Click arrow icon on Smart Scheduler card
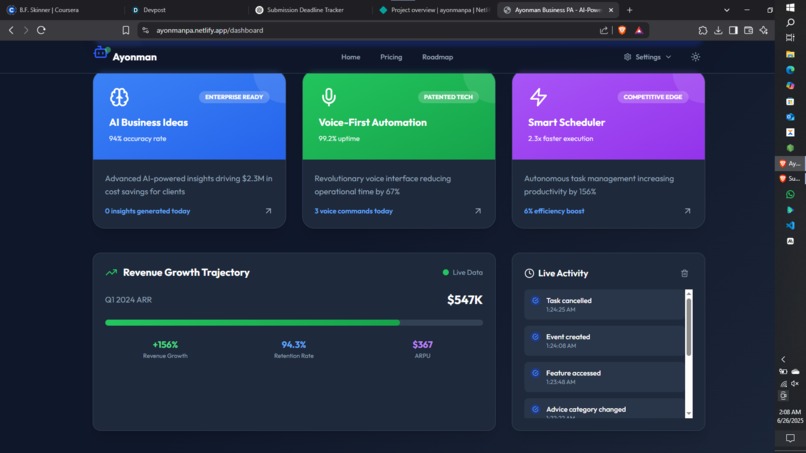 coord(687,211)
